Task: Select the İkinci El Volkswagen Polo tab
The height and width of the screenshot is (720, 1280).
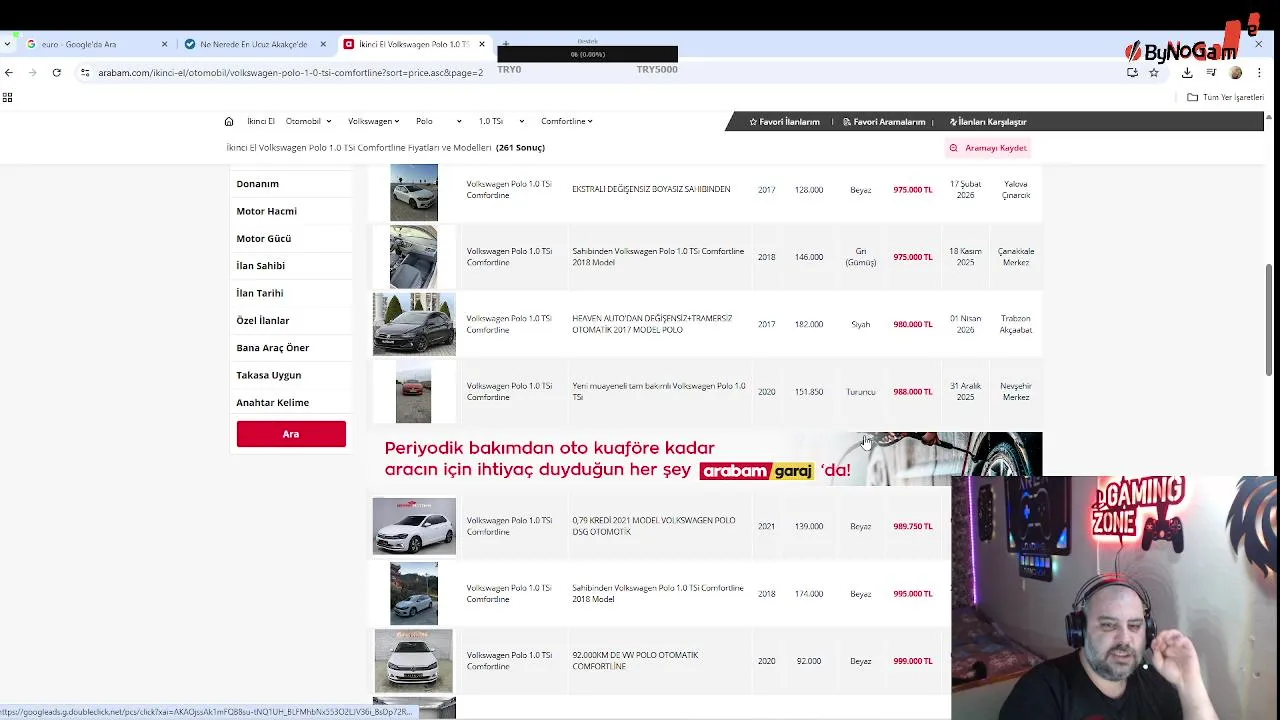Action: point(414,44)
